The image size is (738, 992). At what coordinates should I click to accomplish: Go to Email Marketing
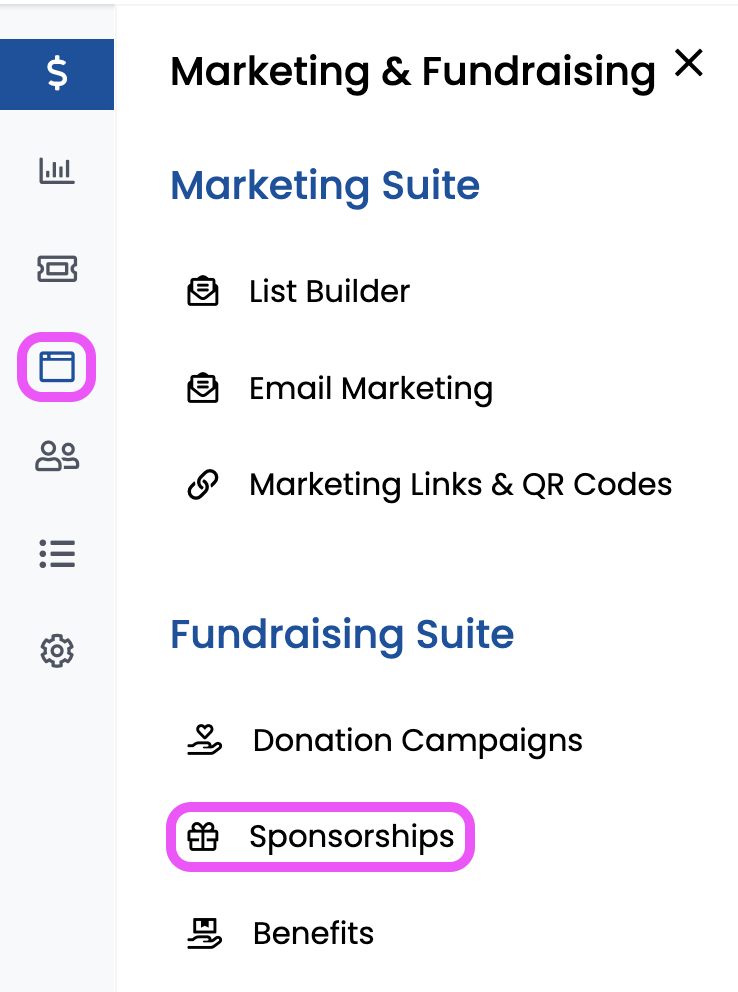tap(370, 388)
